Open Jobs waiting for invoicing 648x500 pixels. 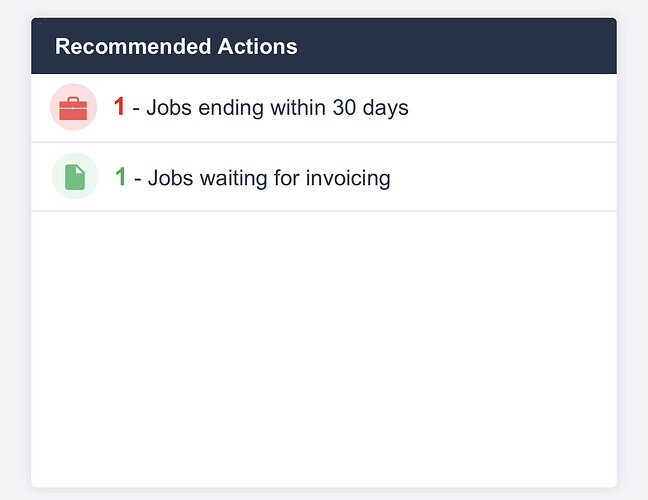[324, 177]
